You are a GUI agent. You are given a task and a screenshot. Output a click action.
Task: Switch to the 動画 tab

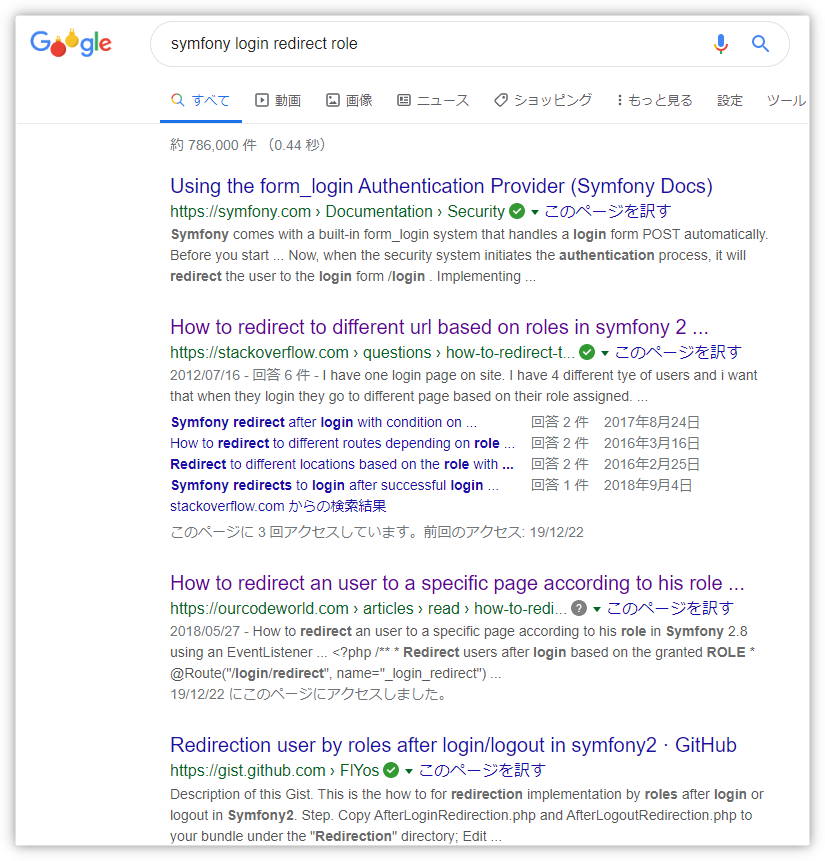click(278, 100)
